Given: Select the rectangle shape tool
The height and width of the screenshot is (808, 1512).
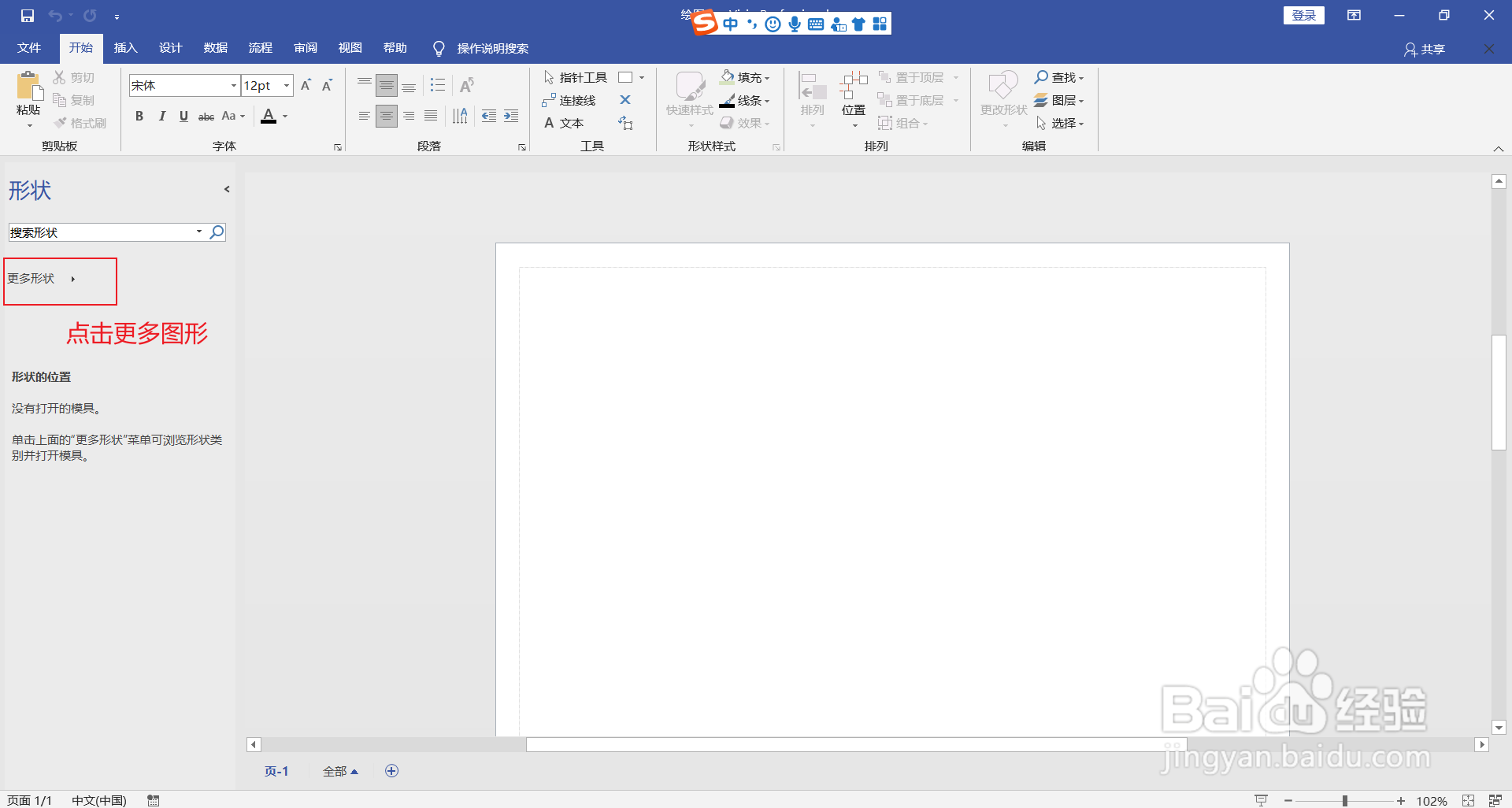Looking at the screenshot, I should 625,77.
